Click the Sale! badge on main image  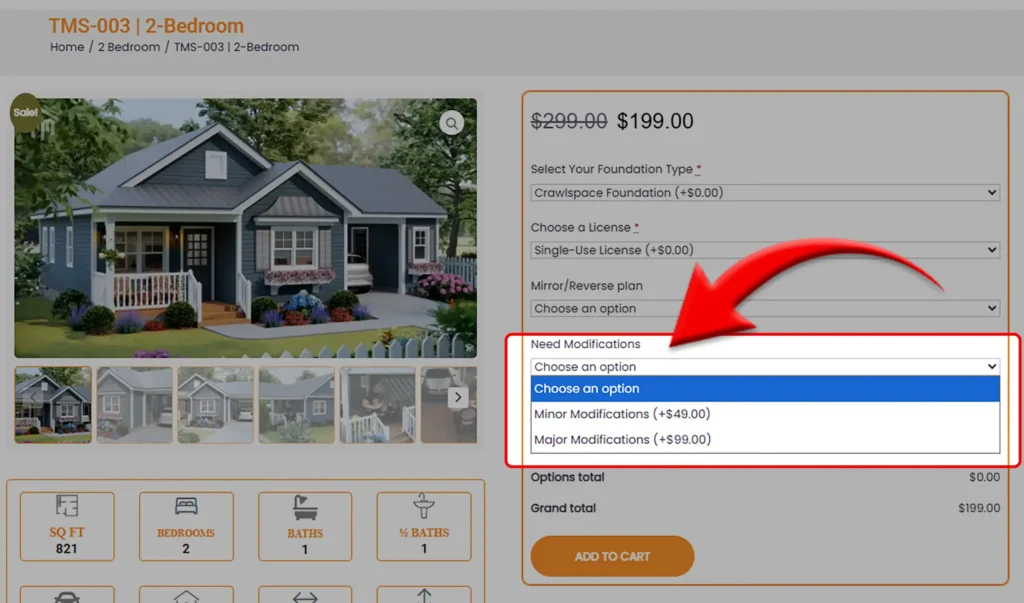pyautogui.click(x=25, y=112)
